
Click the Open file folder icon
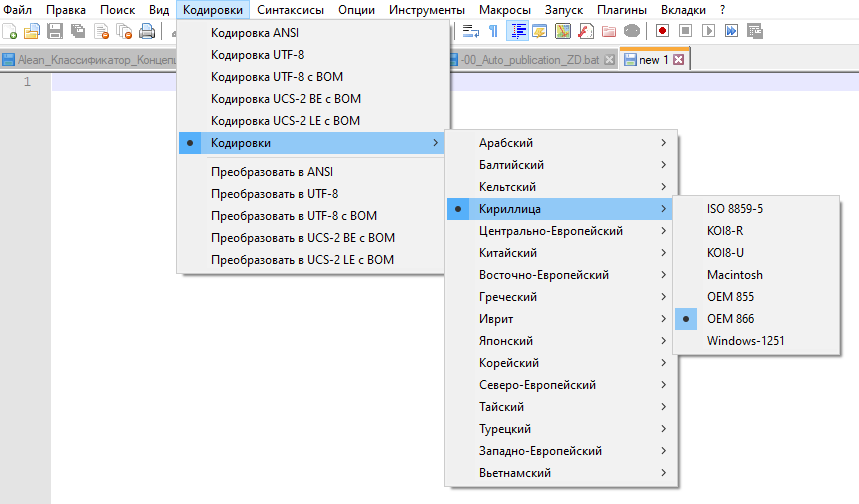pos(32,31)
